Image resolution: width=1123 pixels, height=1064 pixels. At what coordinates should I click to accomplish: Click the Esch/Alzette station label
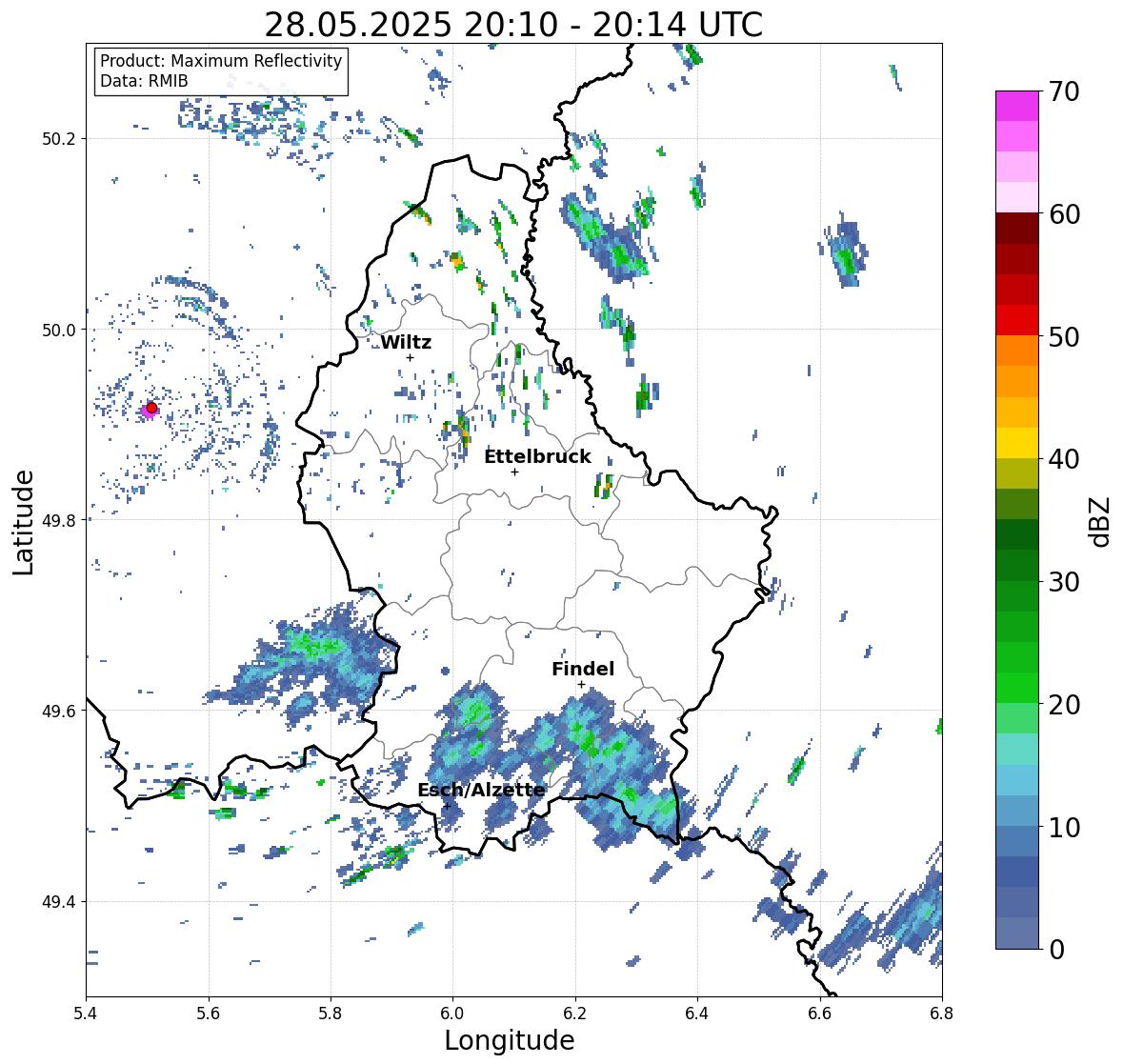(x=481, y=790)
